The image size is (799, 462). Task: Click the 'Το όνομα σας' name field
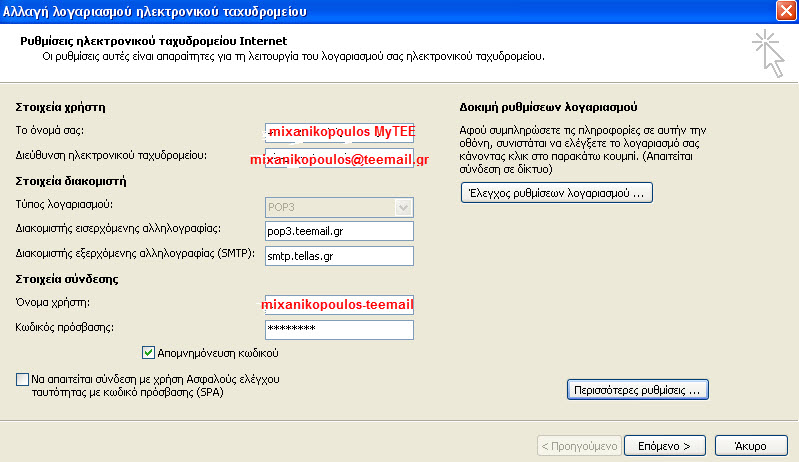coord(339,132)
